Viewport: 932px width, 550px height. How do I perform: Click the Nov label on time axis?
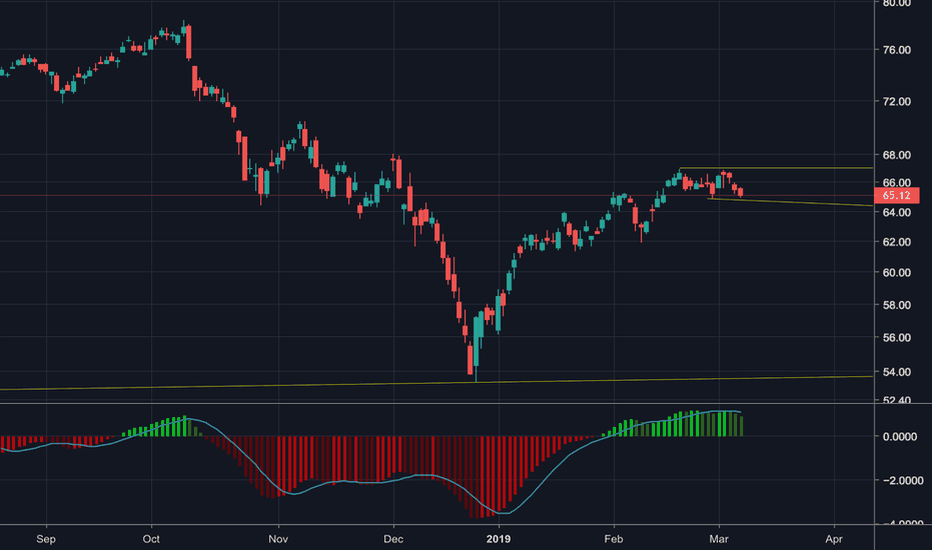click(278, 539)
